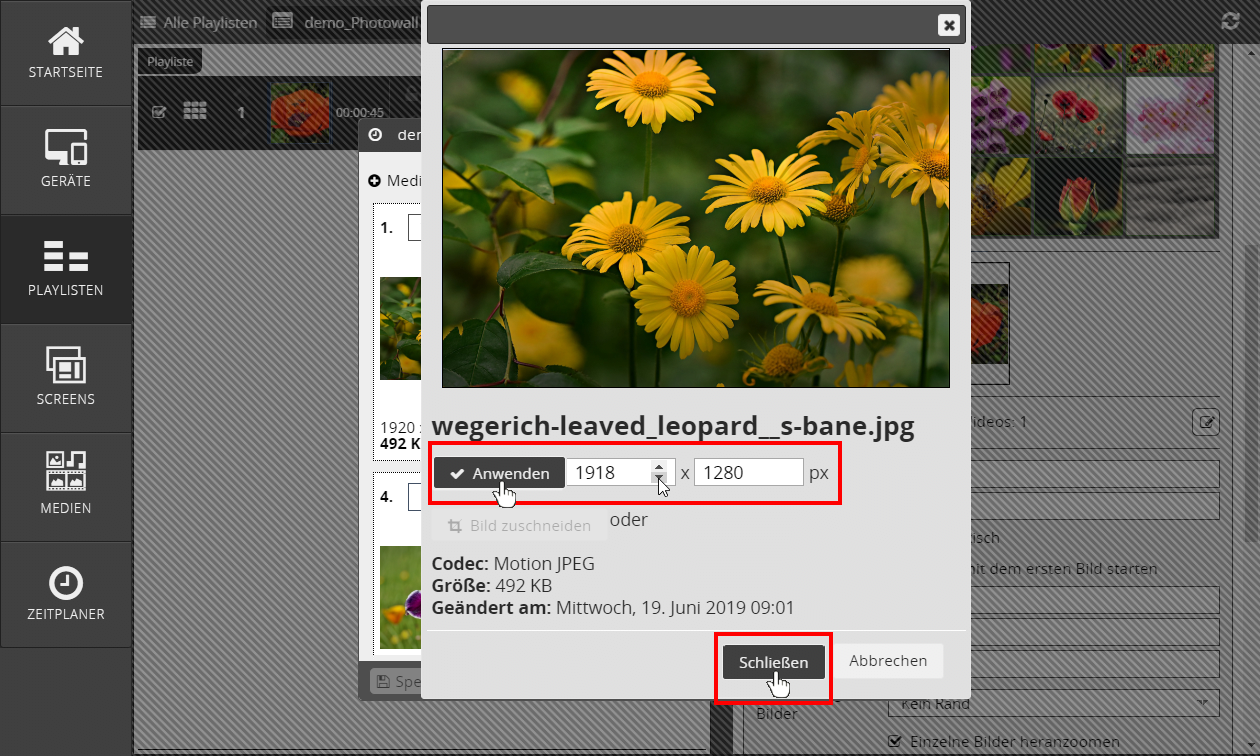The width and height of the screenshot is (1260, 756).
Task: Open the Screens section
Action: [x=66, y=378]
